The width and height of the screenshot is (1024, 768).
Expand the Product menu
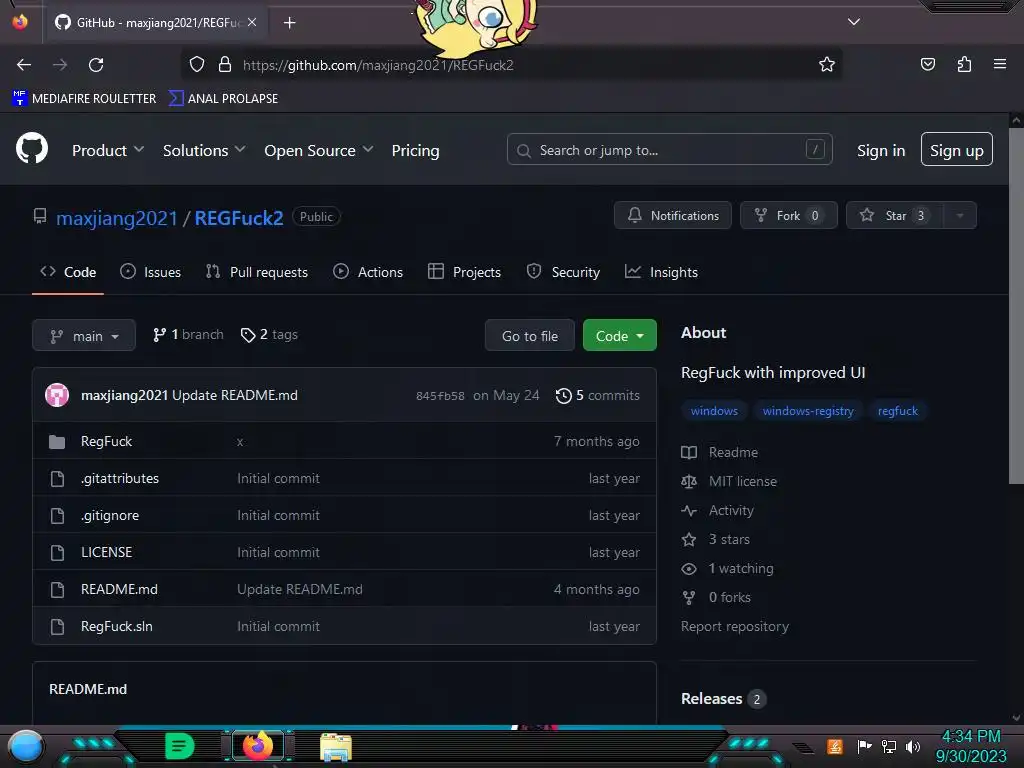pos(108,150)
